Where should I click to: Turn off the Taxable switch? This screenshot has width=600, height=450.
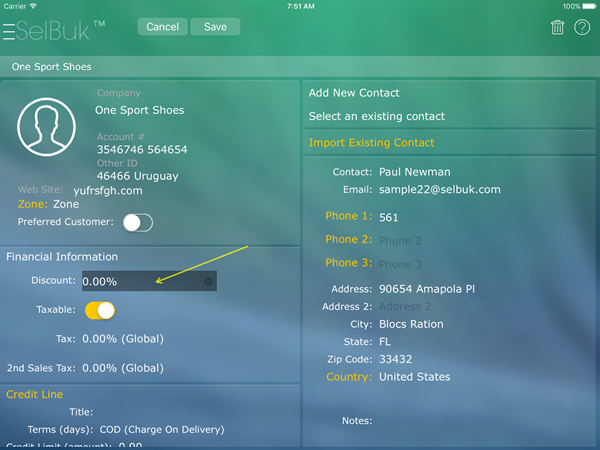(x=100, y=310)
